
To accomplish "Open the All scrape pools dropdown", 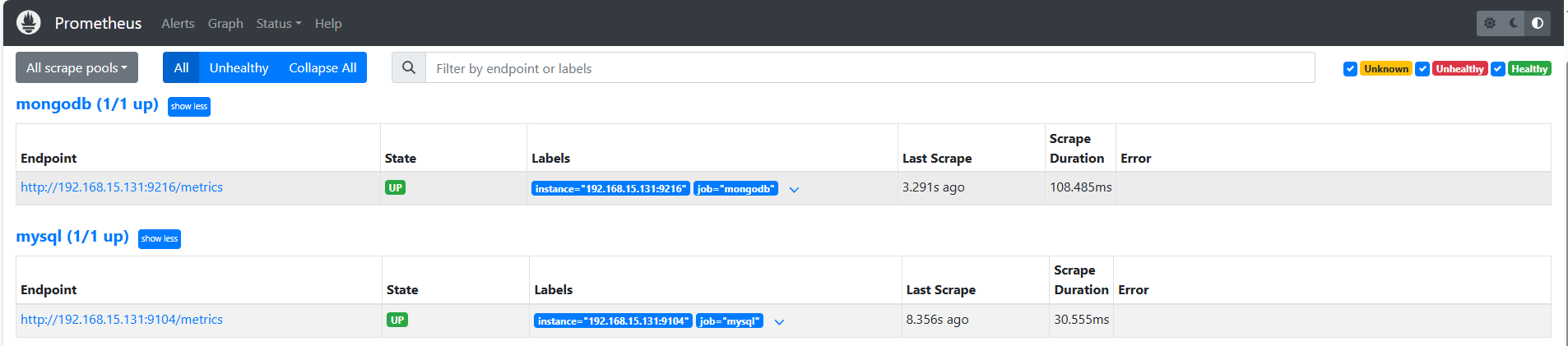I will [77, 67].
